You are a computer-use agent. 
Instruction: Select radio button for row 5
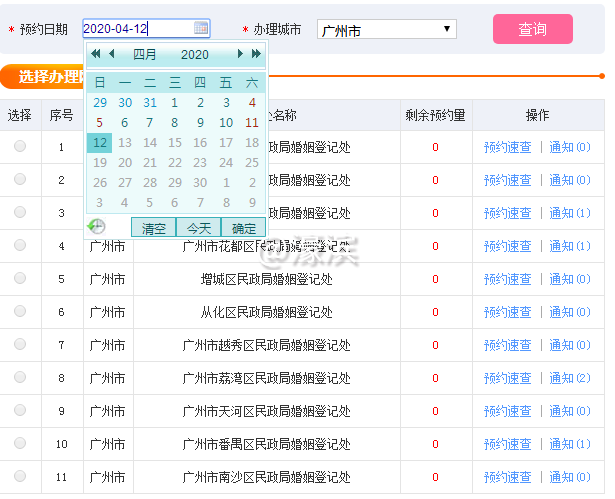20,279
